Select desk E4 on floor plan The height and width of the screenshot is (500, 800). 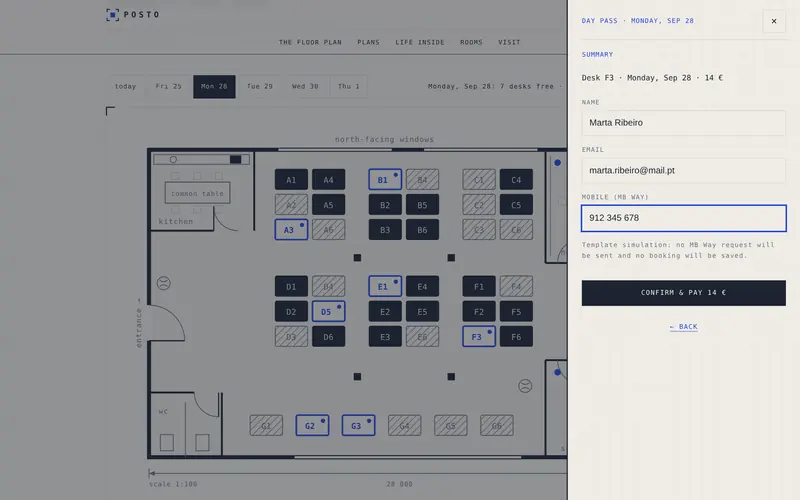[422, 286]
